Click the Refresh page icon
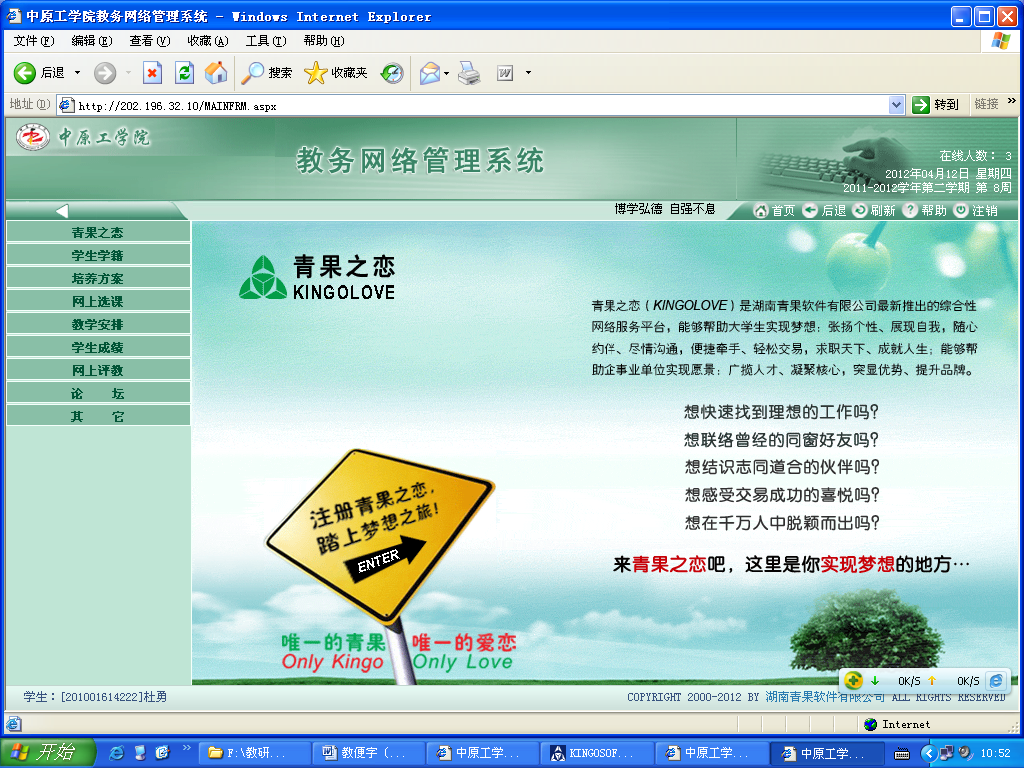Viewport: 1024px width, 768px height. [x=185, y=72]
